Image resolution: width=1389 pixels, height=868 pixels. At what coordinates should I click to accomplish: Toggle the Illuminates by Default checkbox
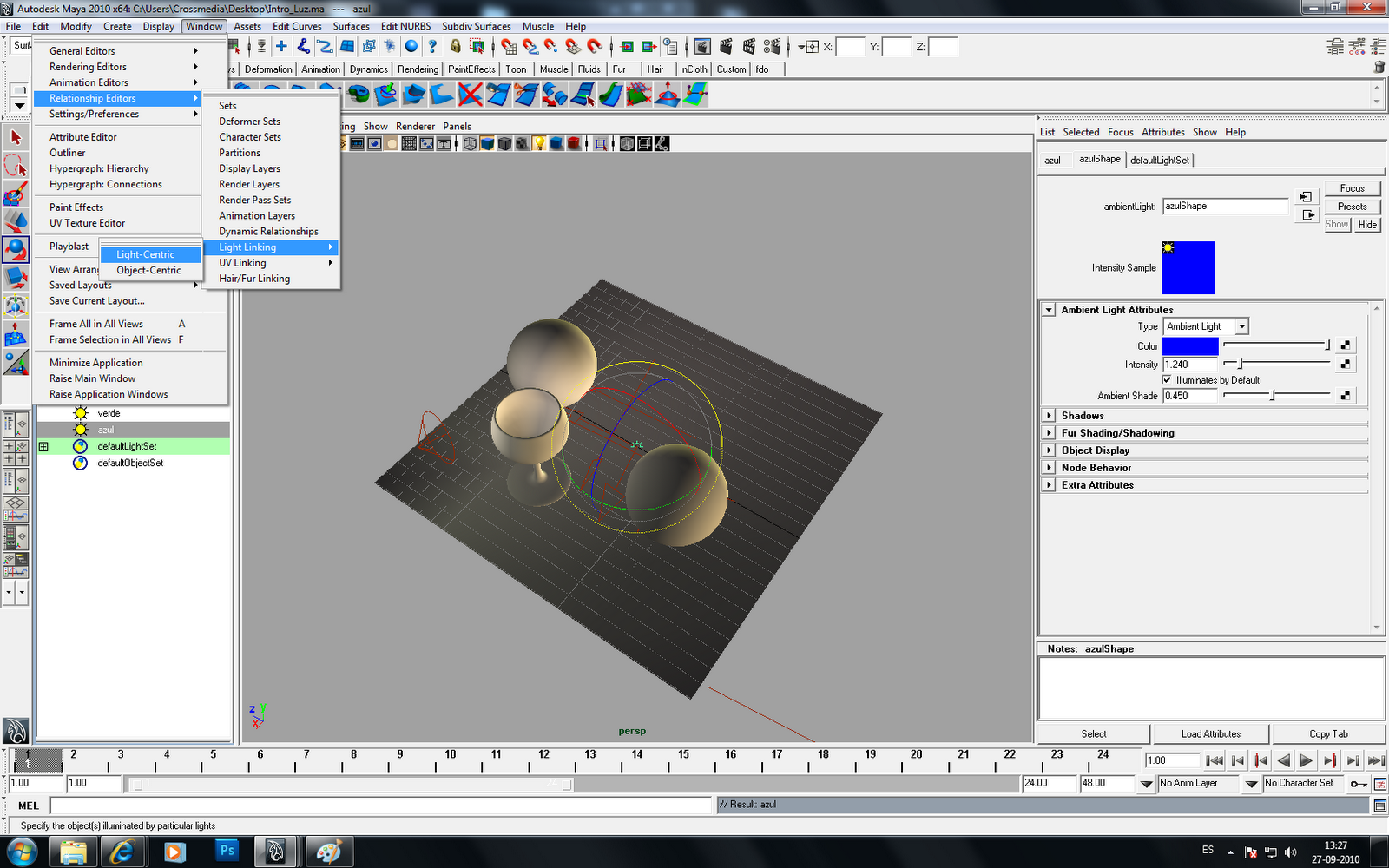point(1167,379)
